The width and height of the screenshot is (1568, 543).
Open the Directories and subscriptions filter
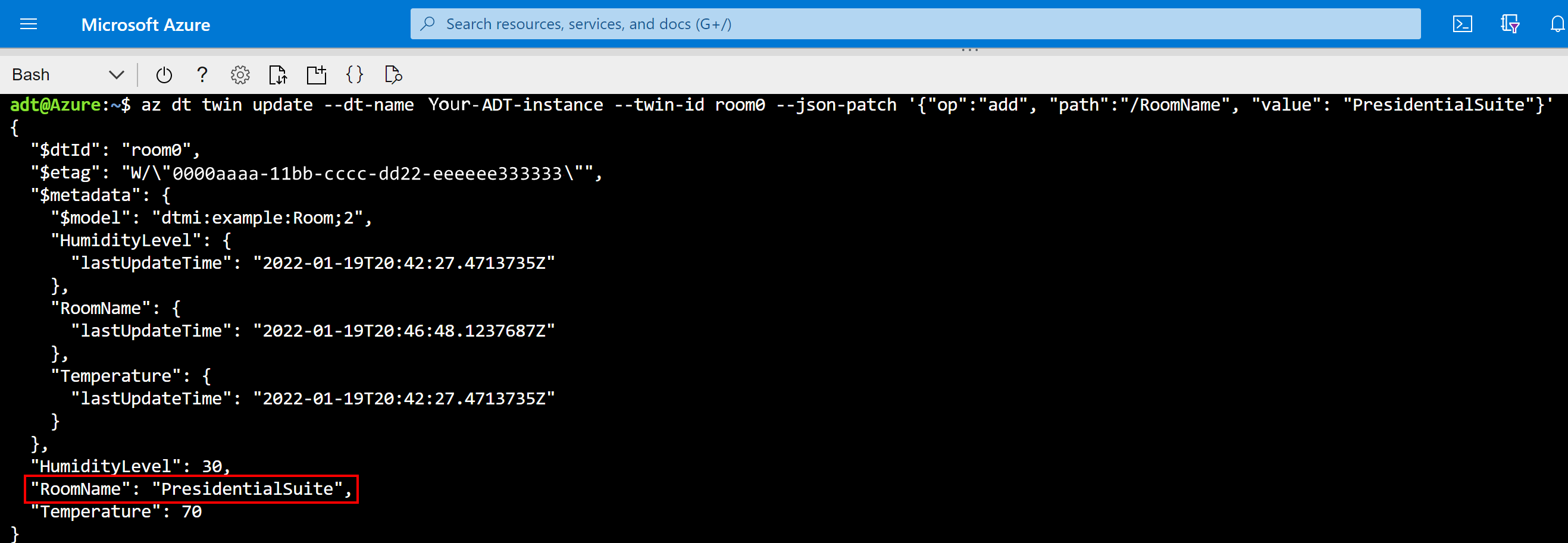1510,24
